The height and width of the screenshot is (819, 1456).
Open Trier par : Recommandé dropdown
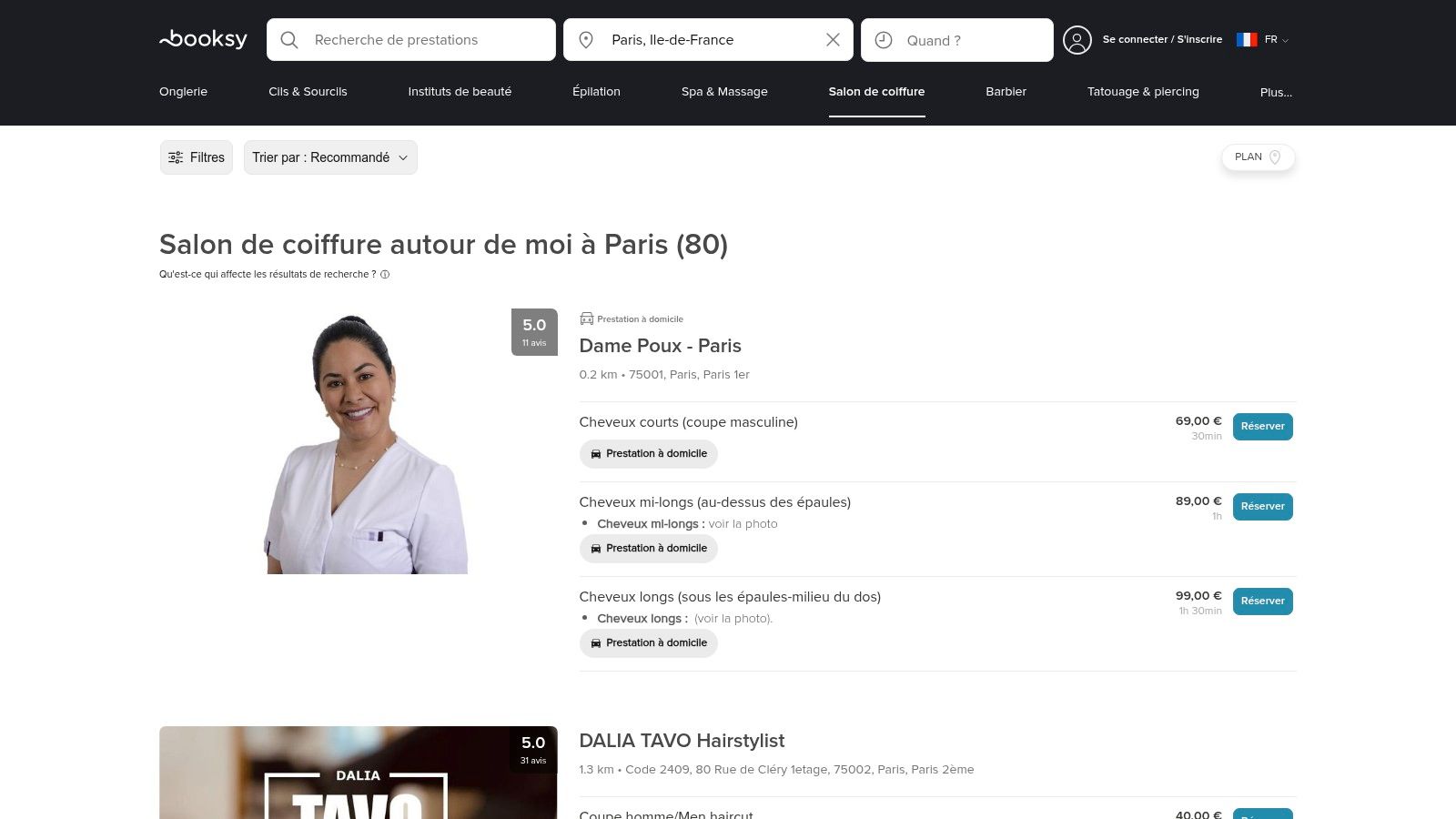tap(330, 157)
